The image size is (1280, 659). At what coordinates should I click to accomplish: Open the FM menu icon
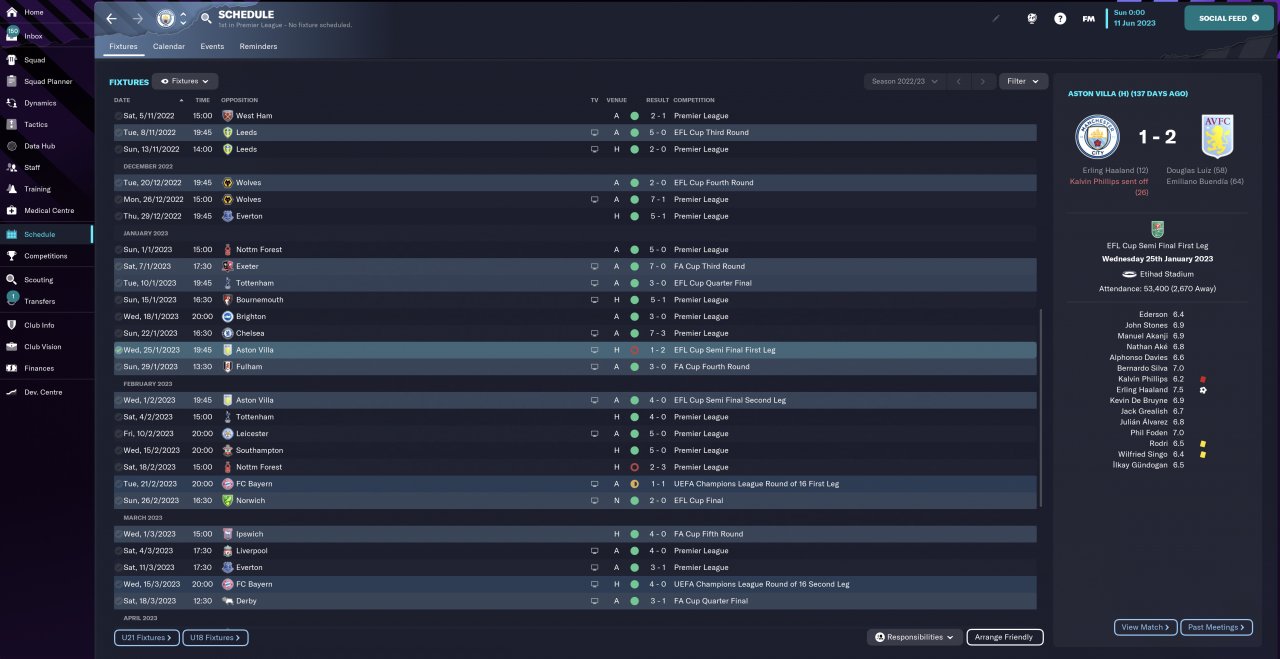pos(1088,18)
